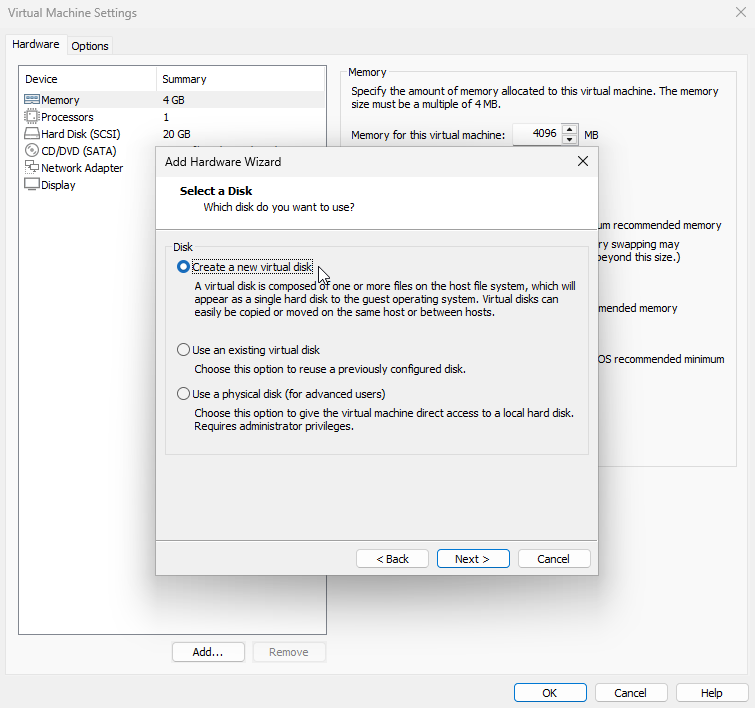Close the Virtual Machine Settings window
Viewport: 755px width, 708px height.
tap(740, 13)
